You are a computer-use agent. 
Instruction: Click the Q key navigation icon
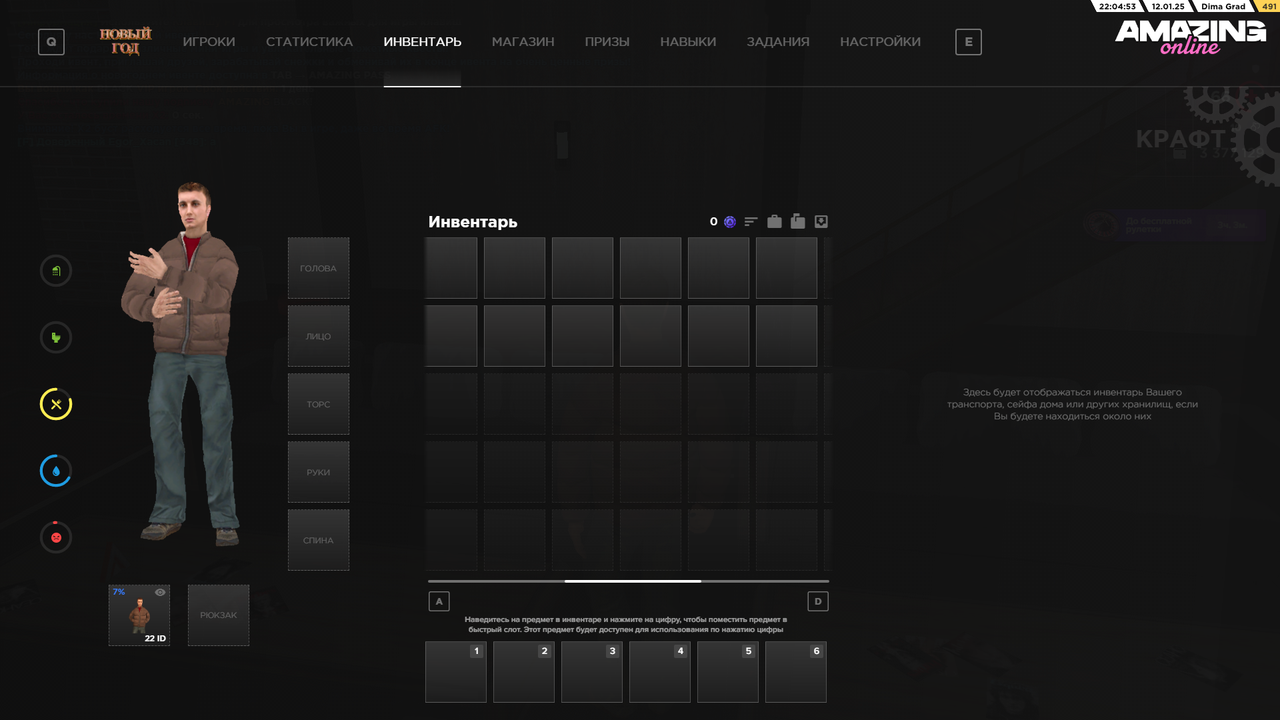(x=51, y=42)
